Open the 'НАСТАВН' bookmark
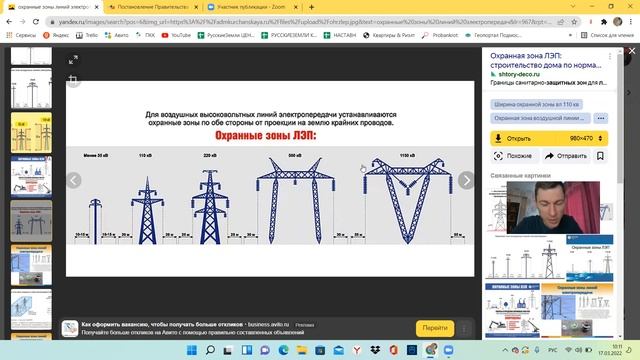 click(x=340, y=35)
